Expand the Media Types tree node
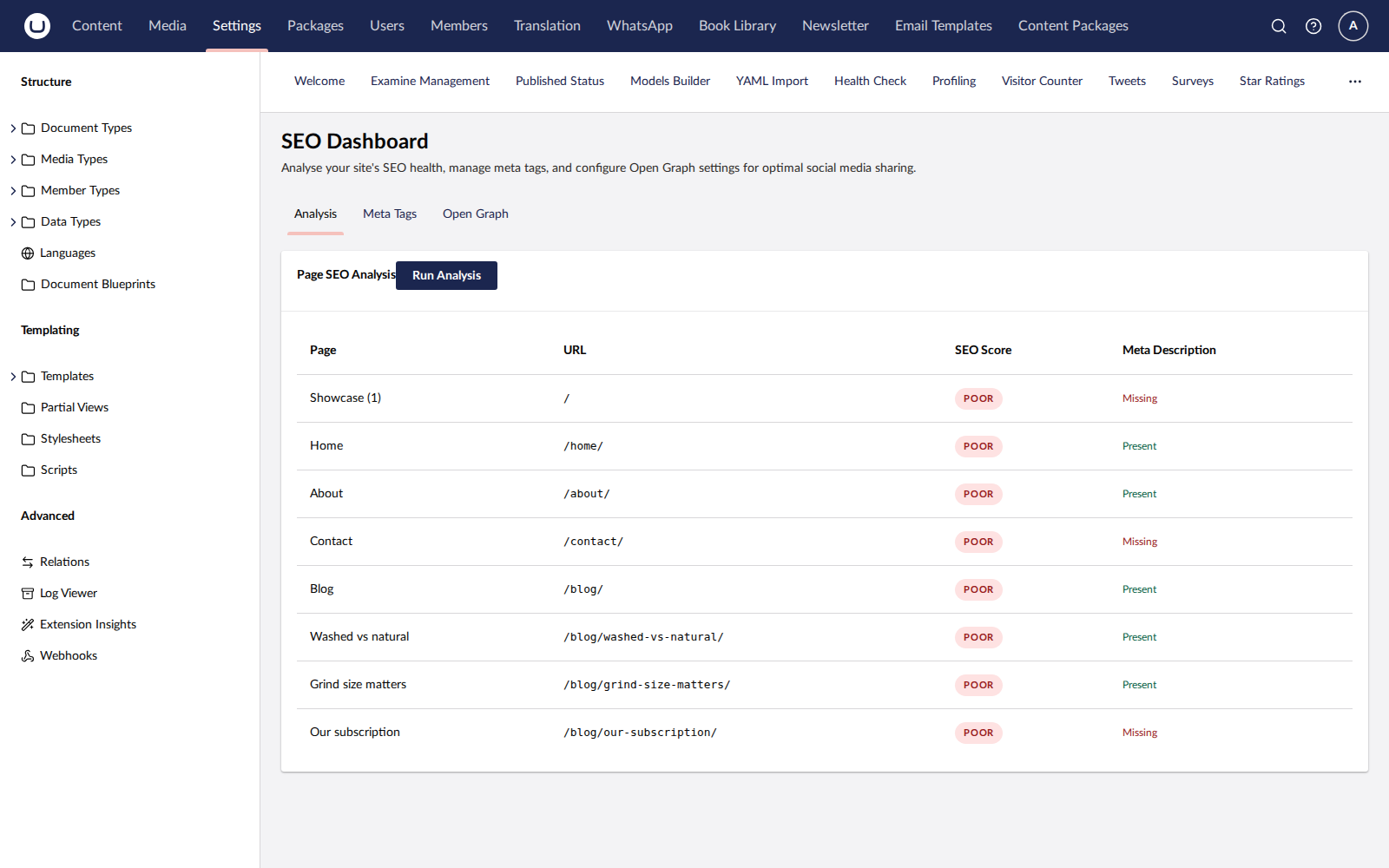The image size is (1389, 868). [13, 160]
